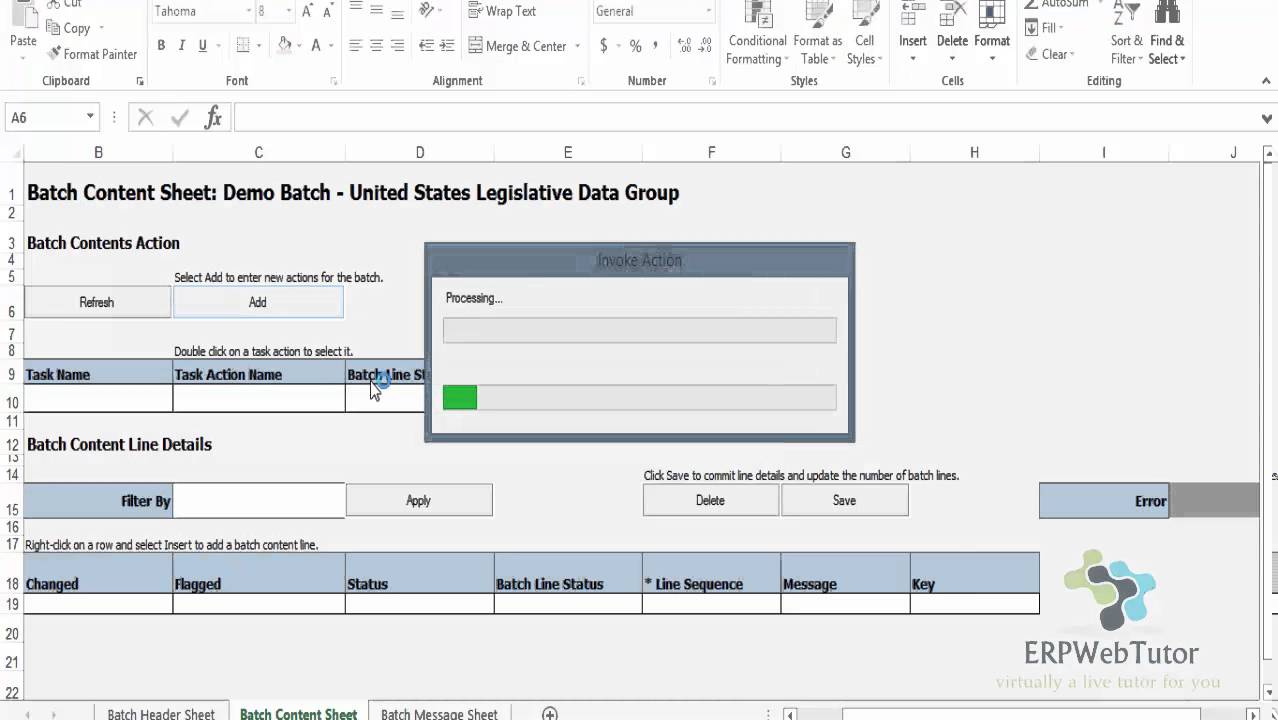Image resolution: width=1278 pixels, height=720 pixels.
Task: Click the borders icon
Action: click(243, 46)
